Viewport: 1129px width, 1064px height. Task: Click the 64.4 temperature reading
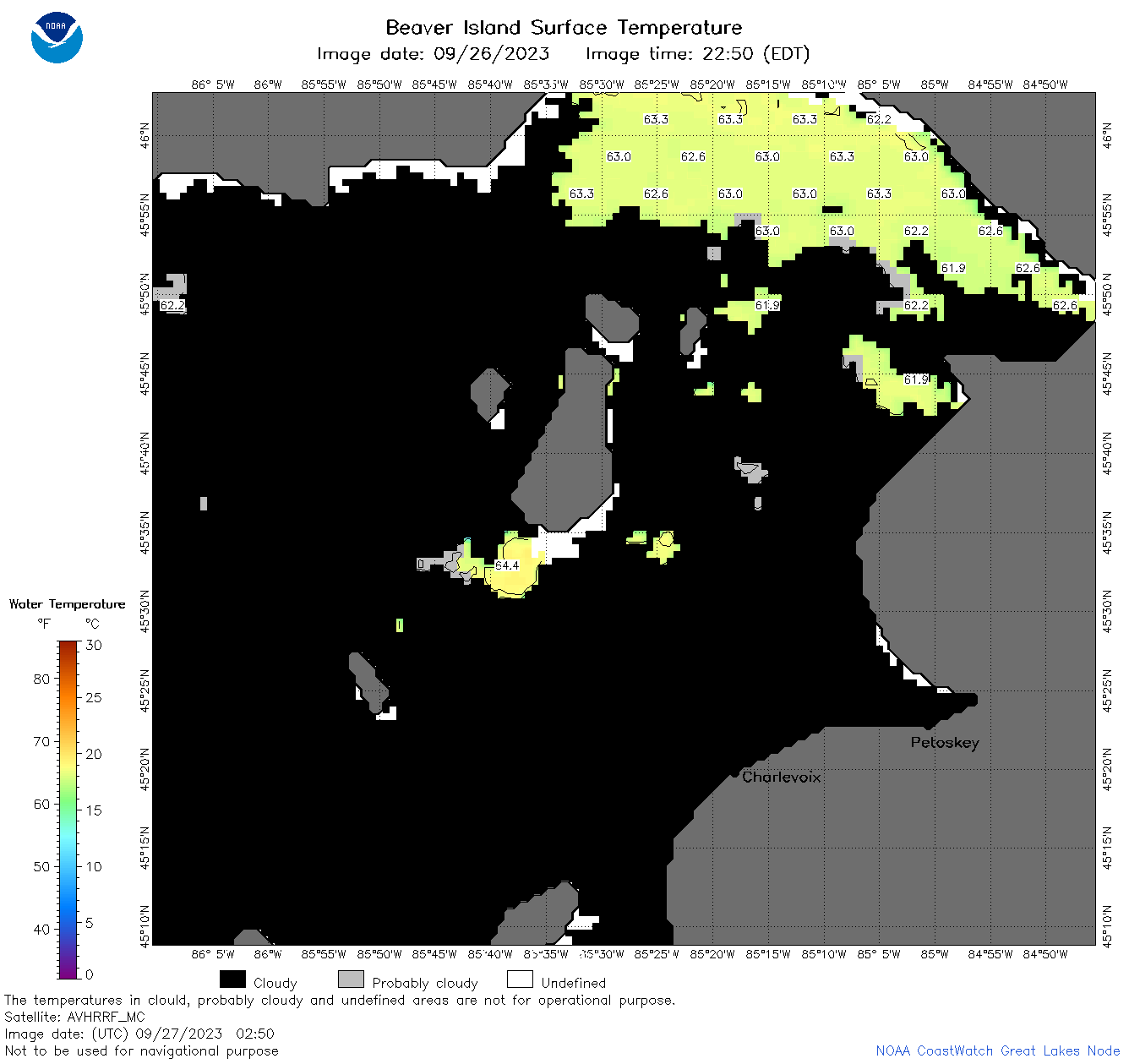[507, 565]
